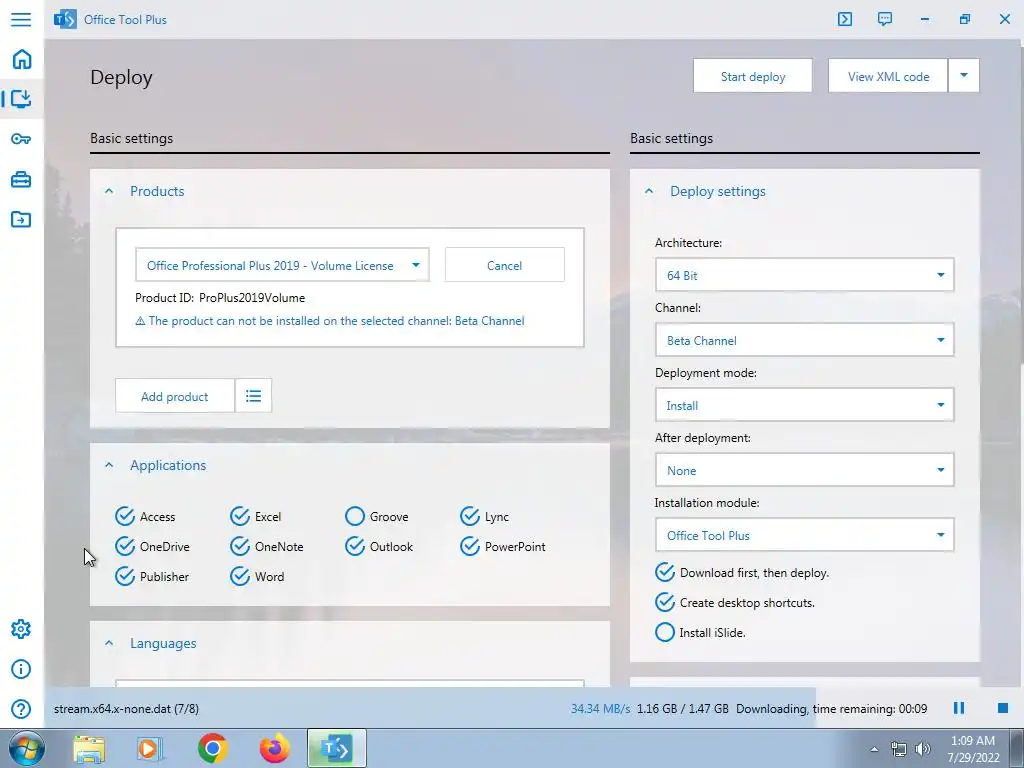Click View XML code button
This screenshot has width=1024, height=768.
pyautogui.click(x=888, y=76)
